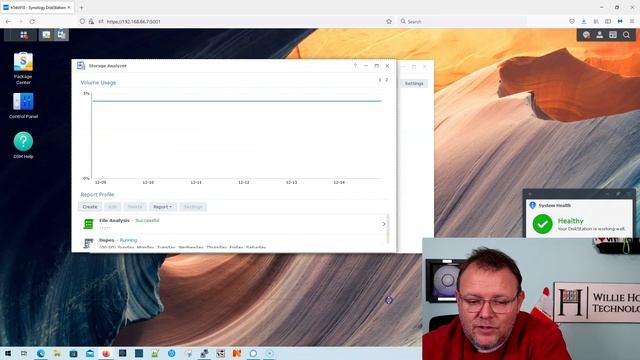Open the DSM user options person icon
The width and height of the screenshot is (640, 360).
(600, 35)
